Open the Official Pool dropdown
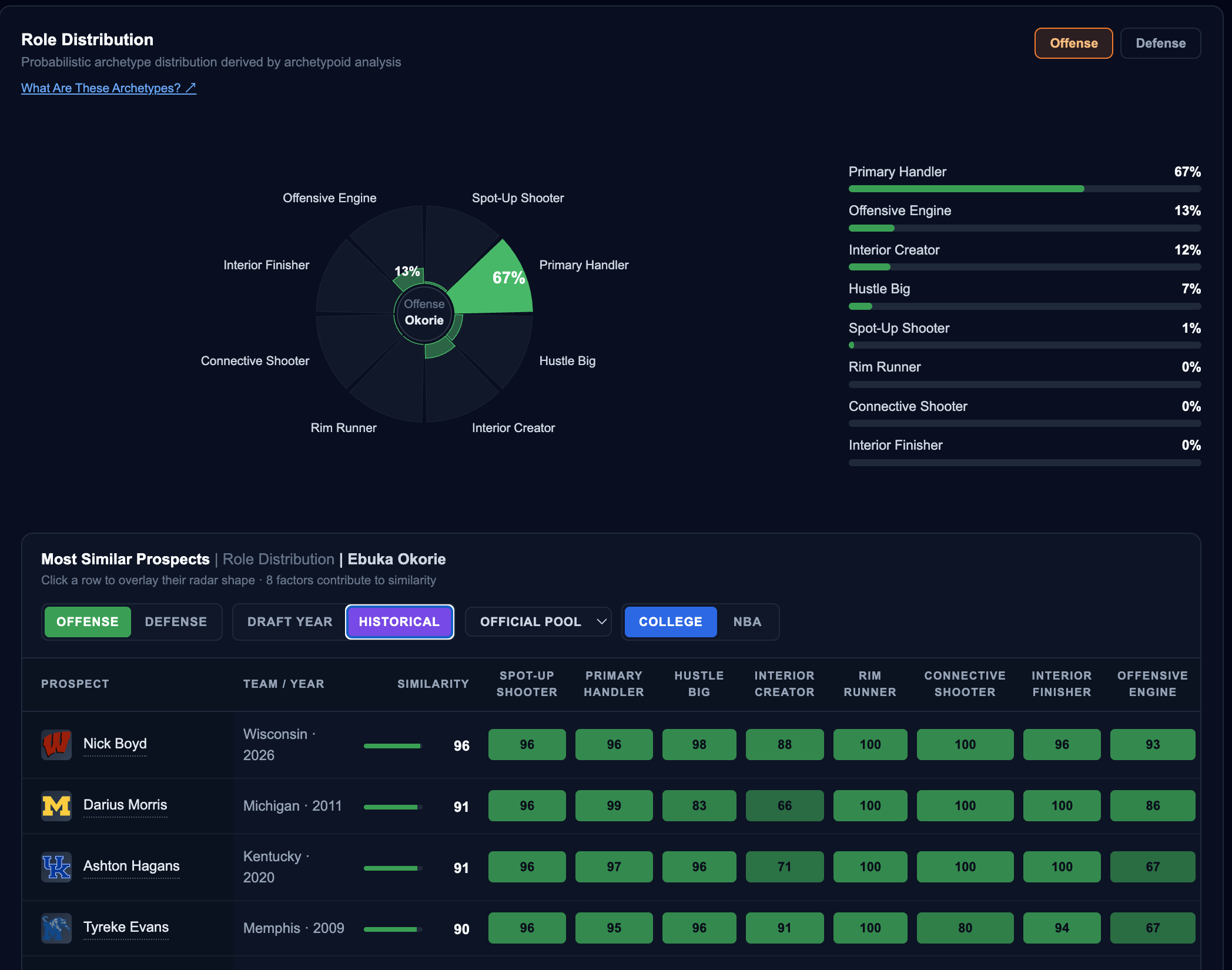Viewport: 1232px width, 970px height. [x=538, y=621]
